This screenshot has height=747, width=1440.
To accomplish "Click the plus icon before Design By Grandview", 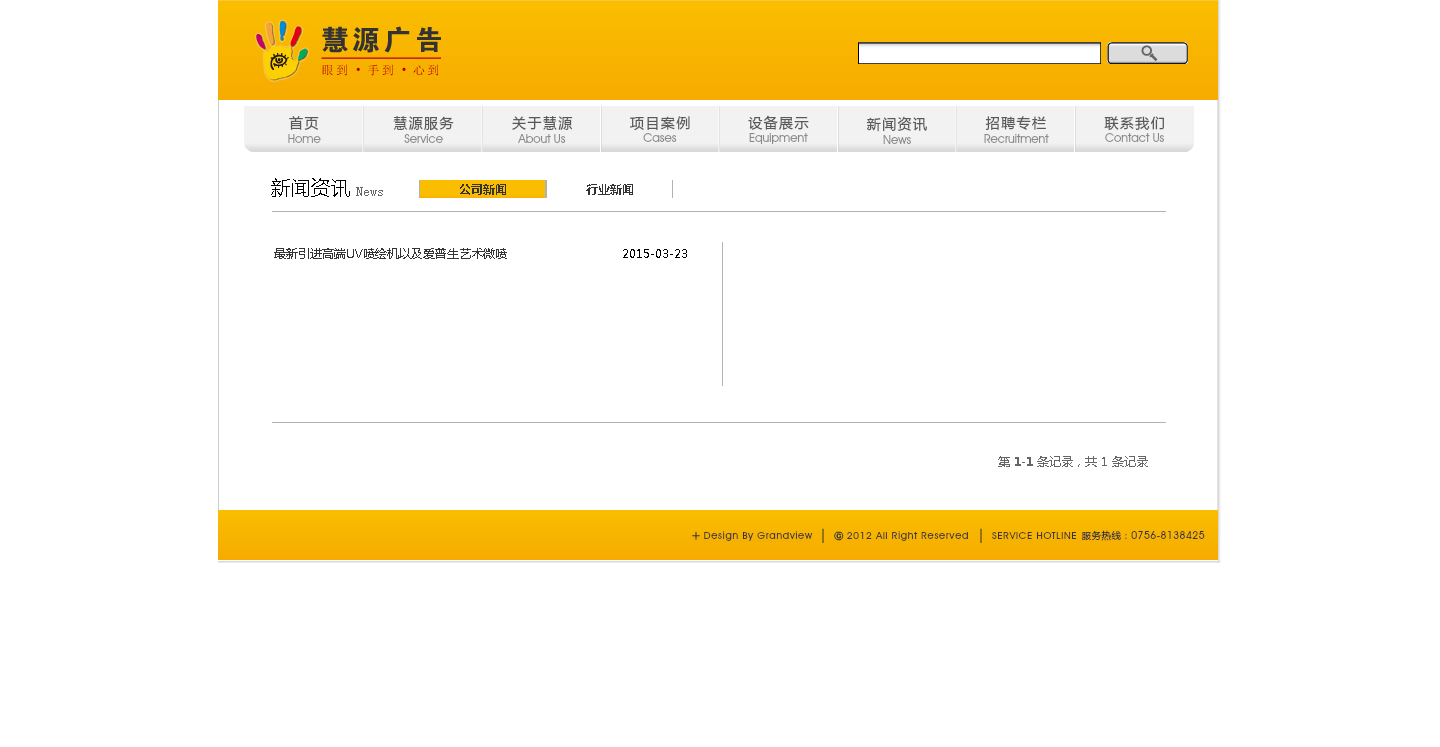I will [x=696, y=536].
